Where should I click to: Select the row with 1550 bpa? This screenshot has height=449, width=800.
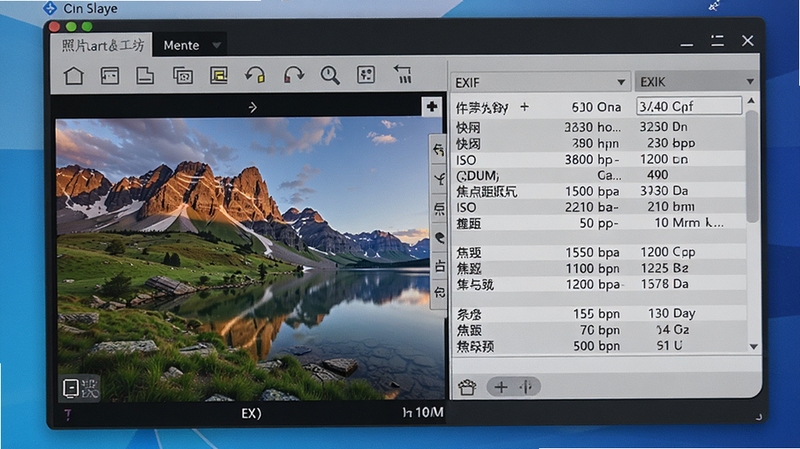[599, 252]
